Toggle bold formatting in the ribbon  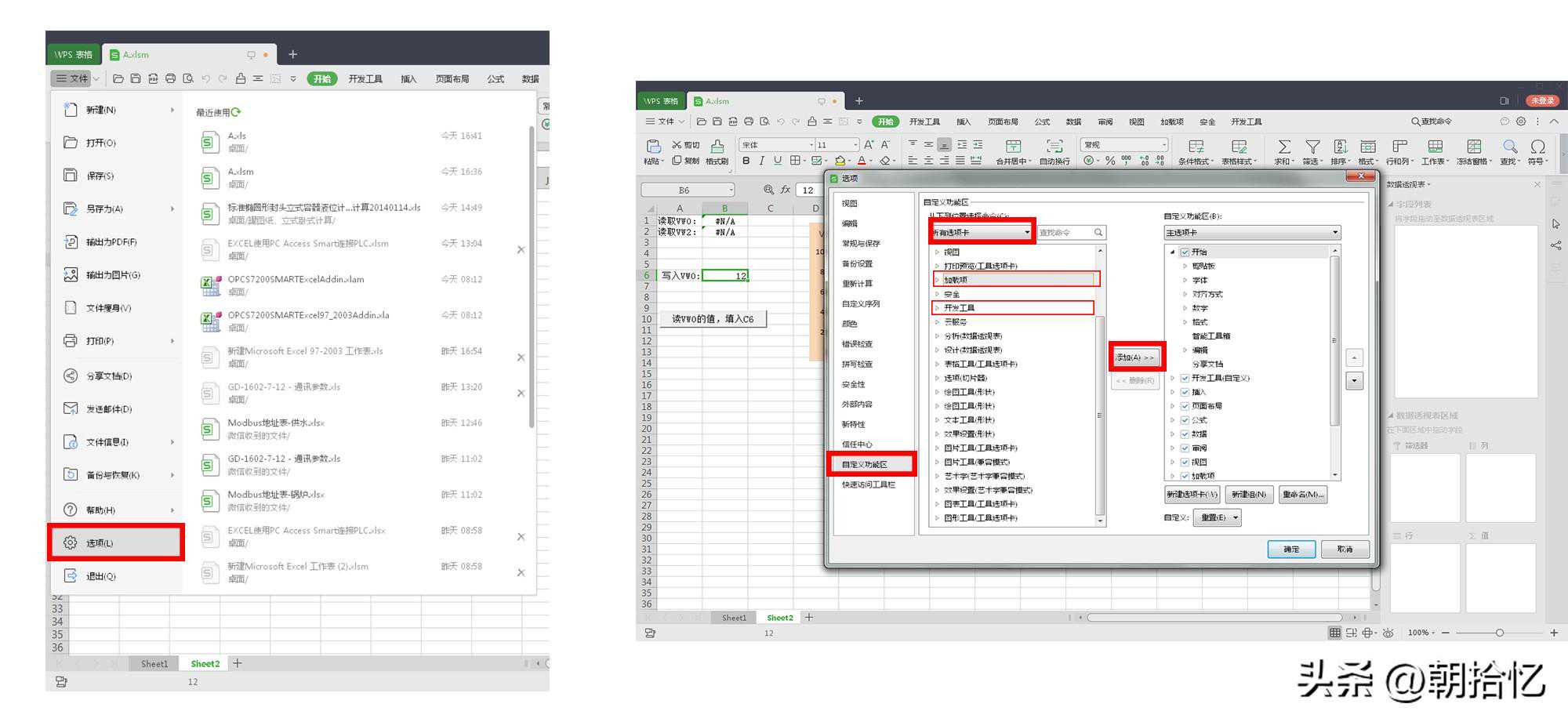[746, 161]
